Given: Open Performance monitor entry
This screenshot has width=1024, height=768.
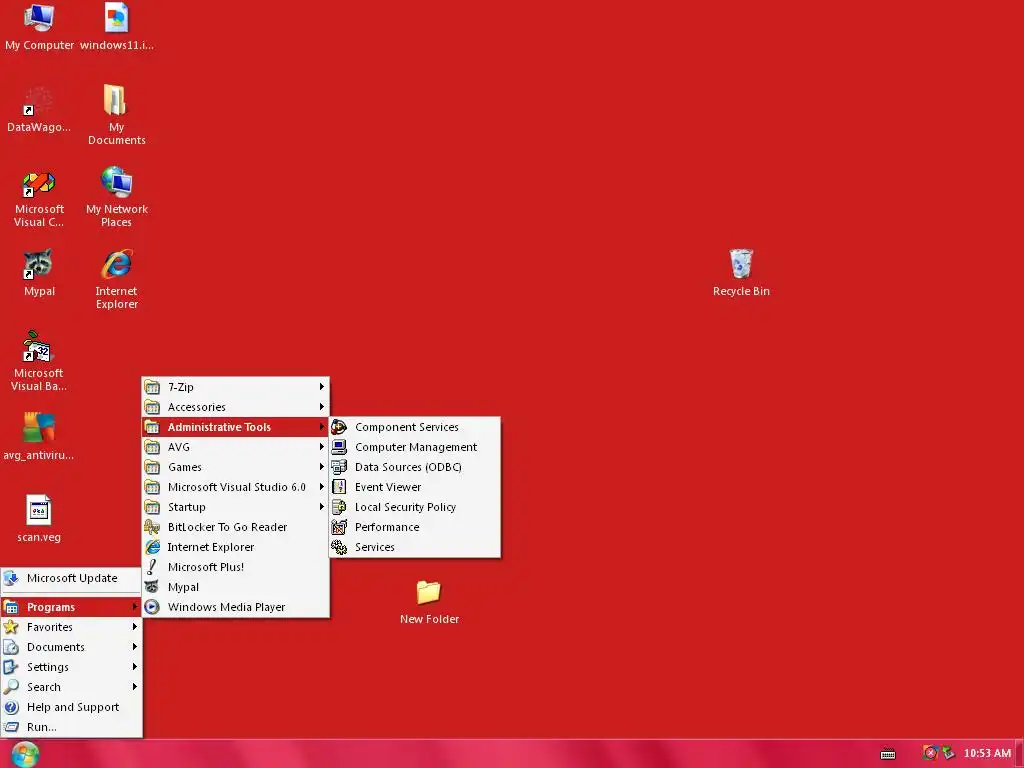Looking at the screenshot, I should click(415, 527).
